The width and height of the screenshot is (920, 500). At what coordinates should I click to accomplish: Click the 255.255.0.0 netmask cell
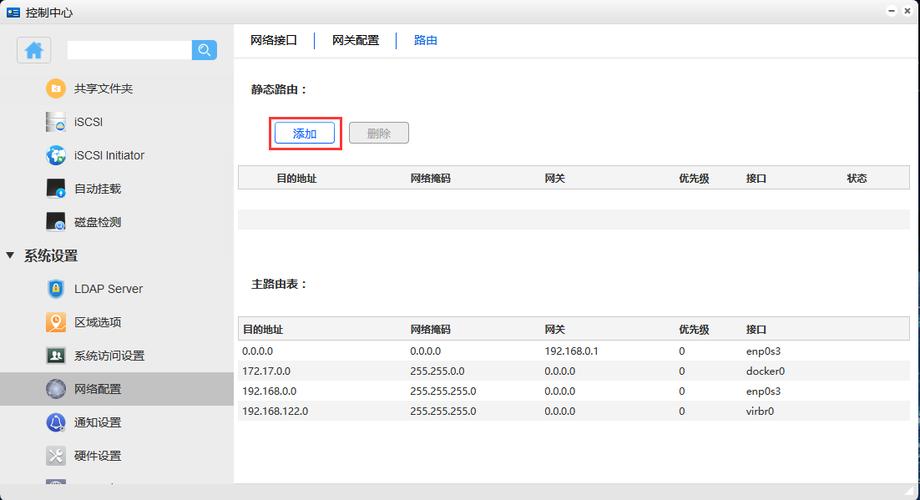pyautogui.click(x=437, y=371)
